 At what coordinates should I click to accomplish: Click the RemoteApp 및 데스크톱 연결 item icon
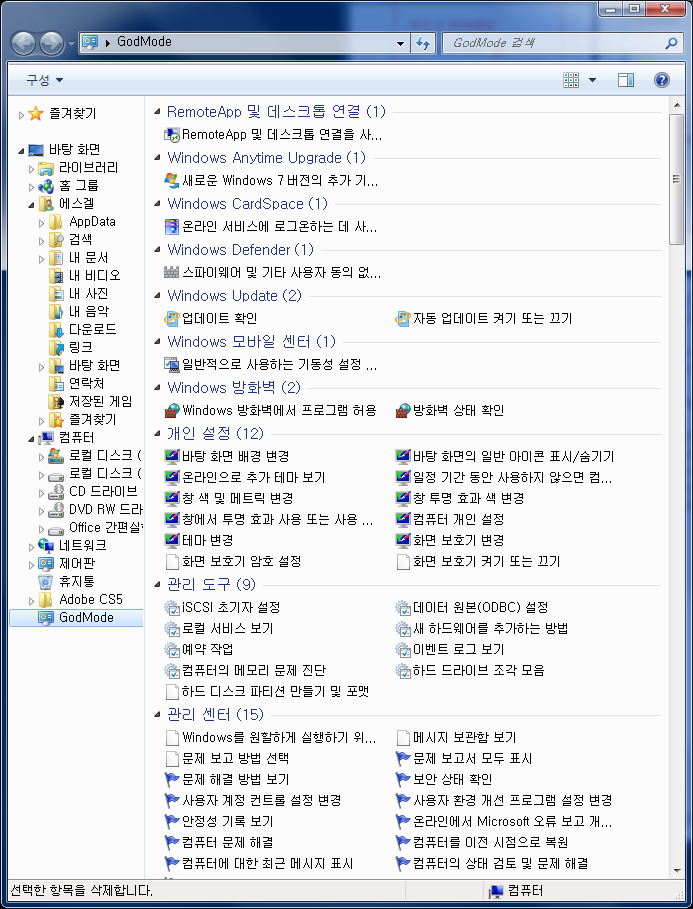coord(172,134)
